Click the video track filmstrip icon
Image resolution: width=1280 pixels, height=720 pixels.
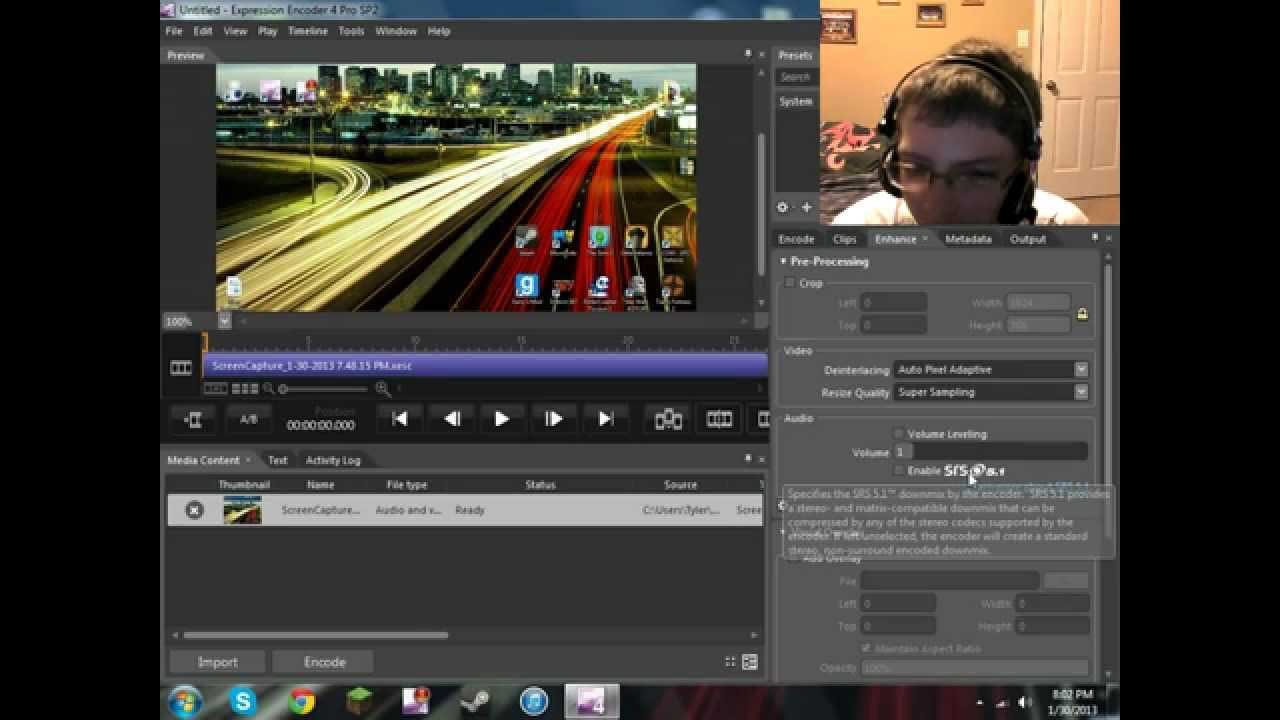click(181, 368)
